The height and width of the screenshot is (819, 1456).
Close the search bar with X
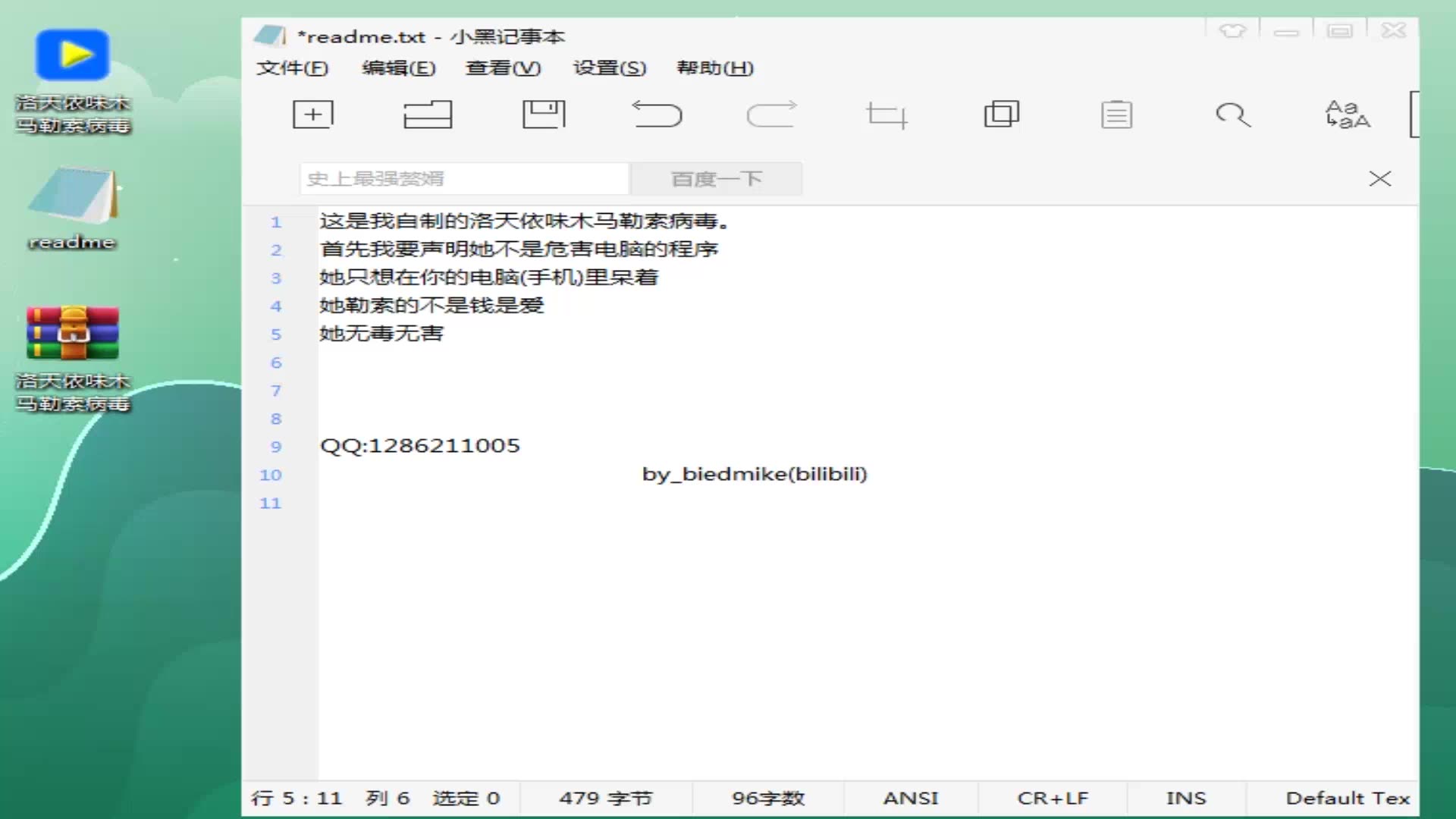tap(1379, 179)
